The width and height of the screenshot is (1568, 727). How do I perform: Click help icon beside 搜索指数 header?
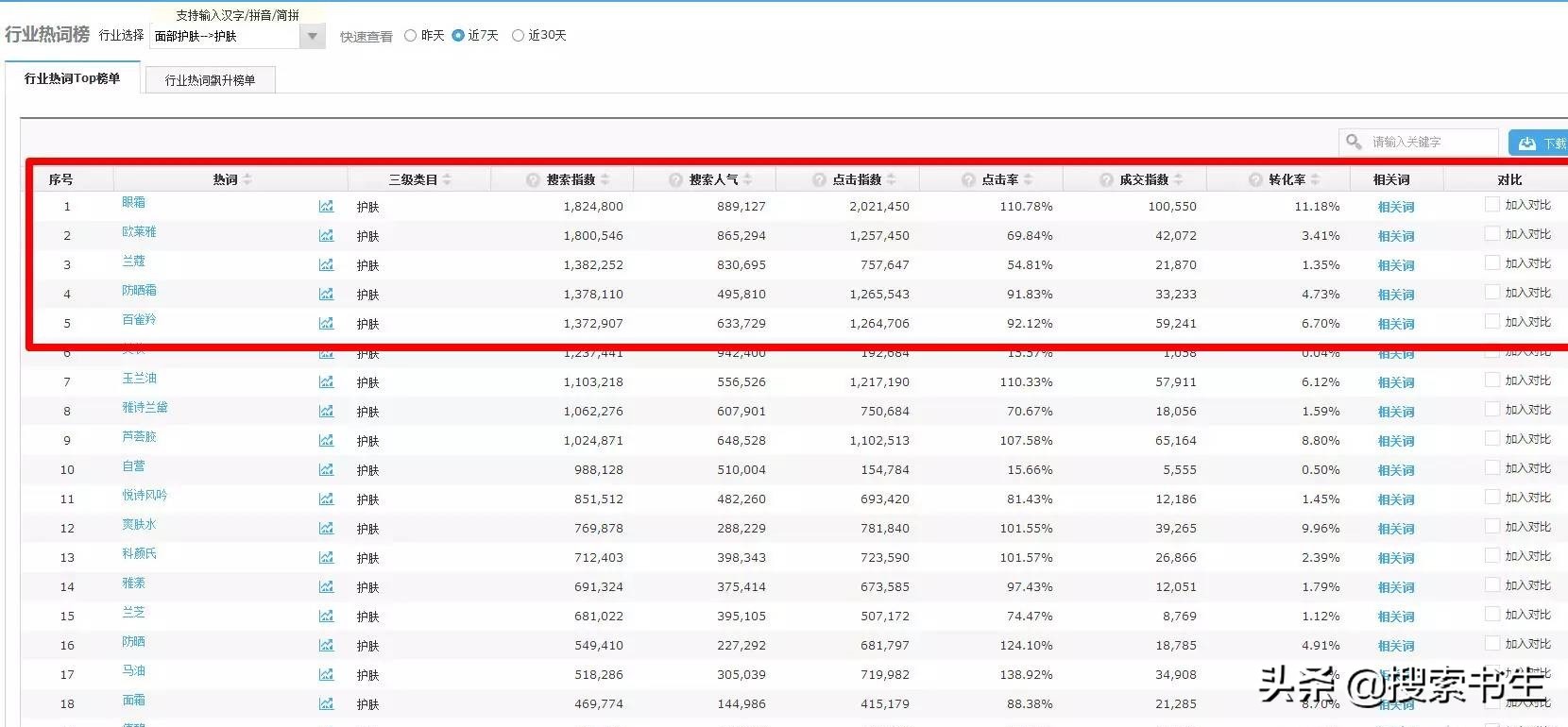pos(533,179)
